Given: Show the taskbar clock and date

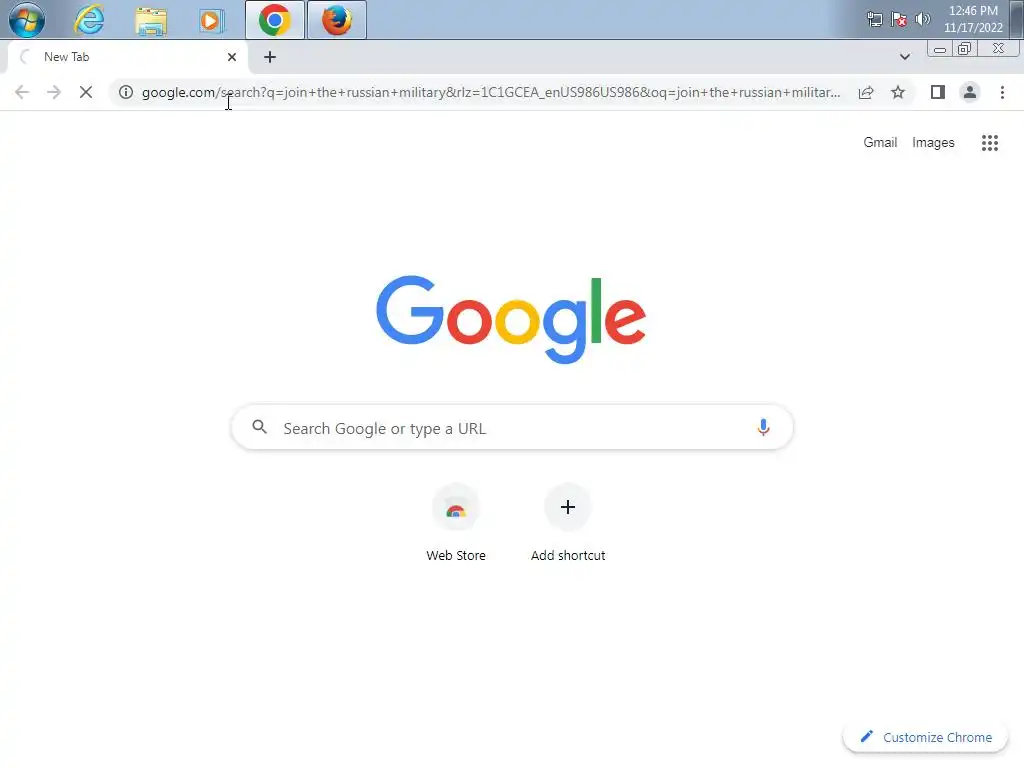Looking at the screenshot, I should (x=973, y=19).
